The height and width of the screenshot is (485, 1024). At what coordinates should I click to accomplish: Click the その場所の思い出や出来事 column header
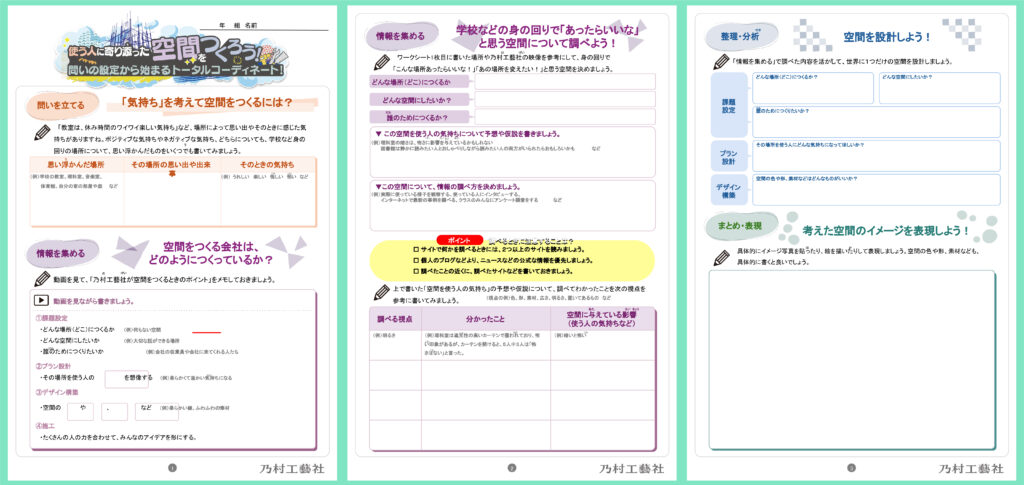tap(172, 169)
